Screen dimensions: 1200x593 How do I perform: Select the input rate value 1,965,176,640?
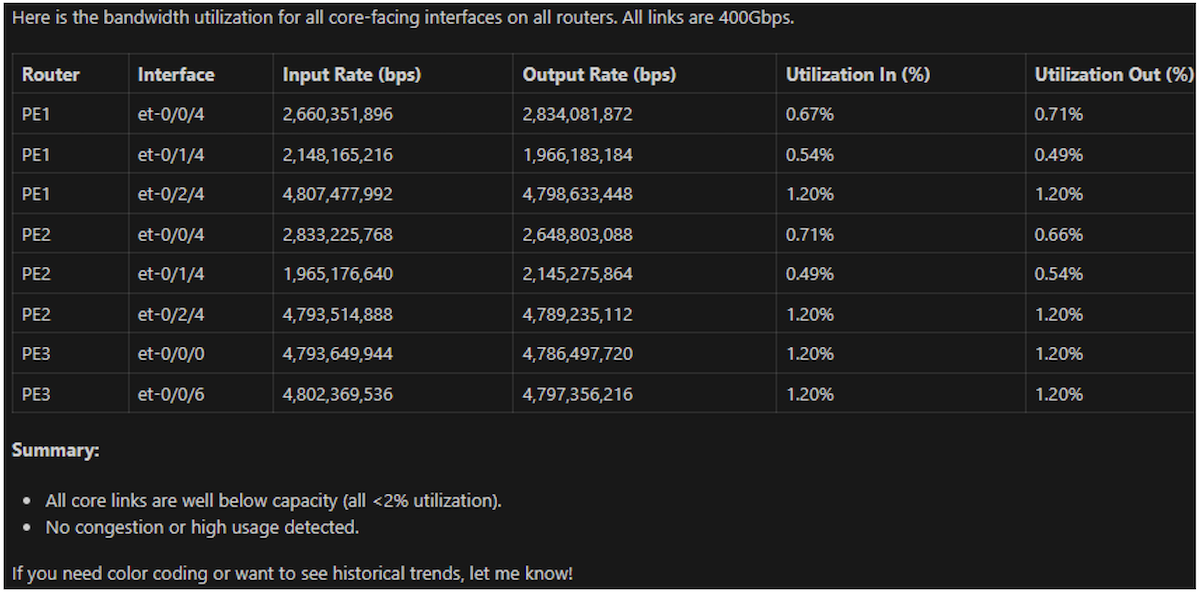pyautogui.click(x=337, y=274)
